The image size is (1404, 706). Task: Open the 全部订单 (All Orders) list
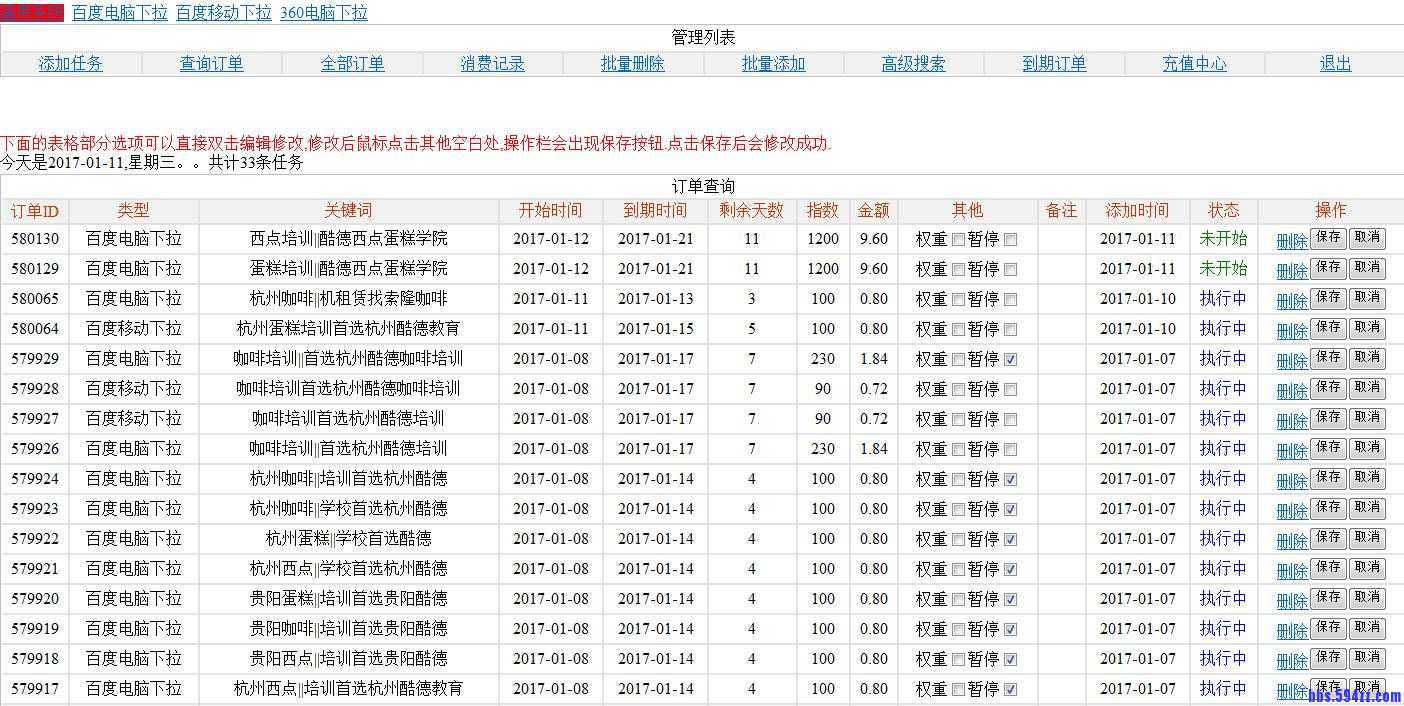(352, 63)
